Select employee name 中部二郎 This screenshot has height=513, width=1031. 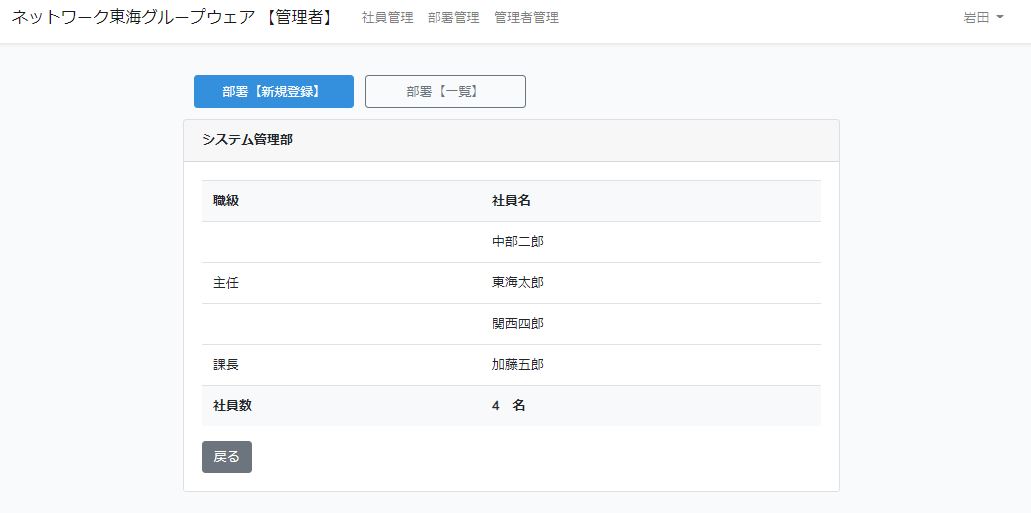(x=518, y=241)
